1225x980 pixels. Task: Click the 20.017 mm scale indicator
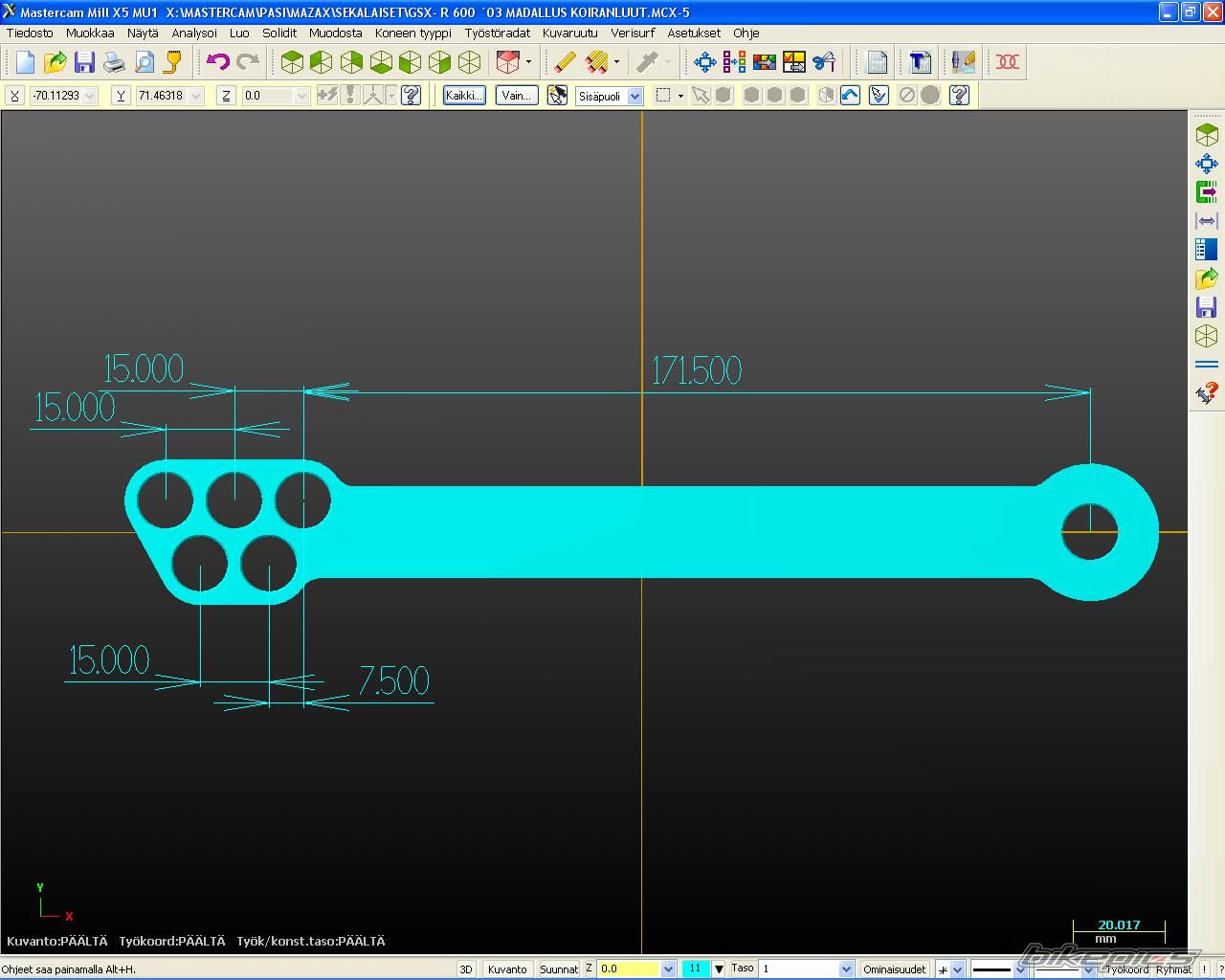[x=1119, y=931]
